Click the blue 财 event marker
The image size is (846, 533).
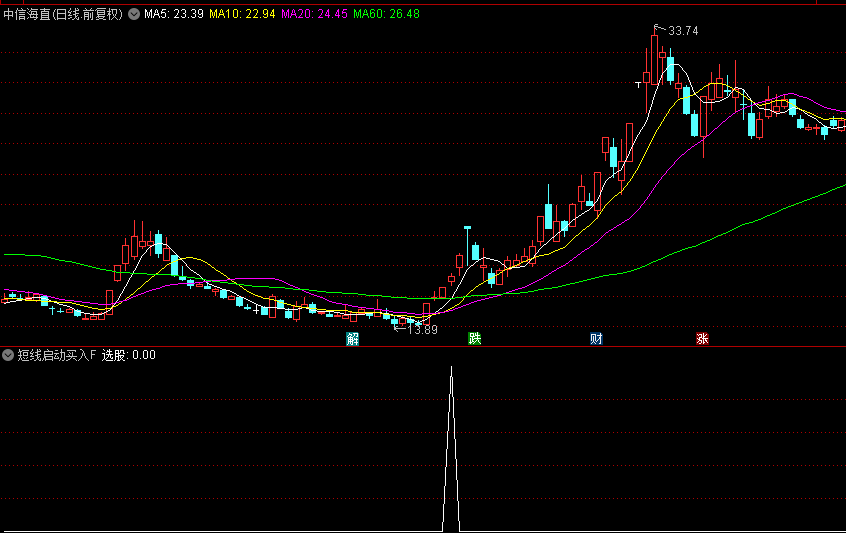[x=596, y=339]
